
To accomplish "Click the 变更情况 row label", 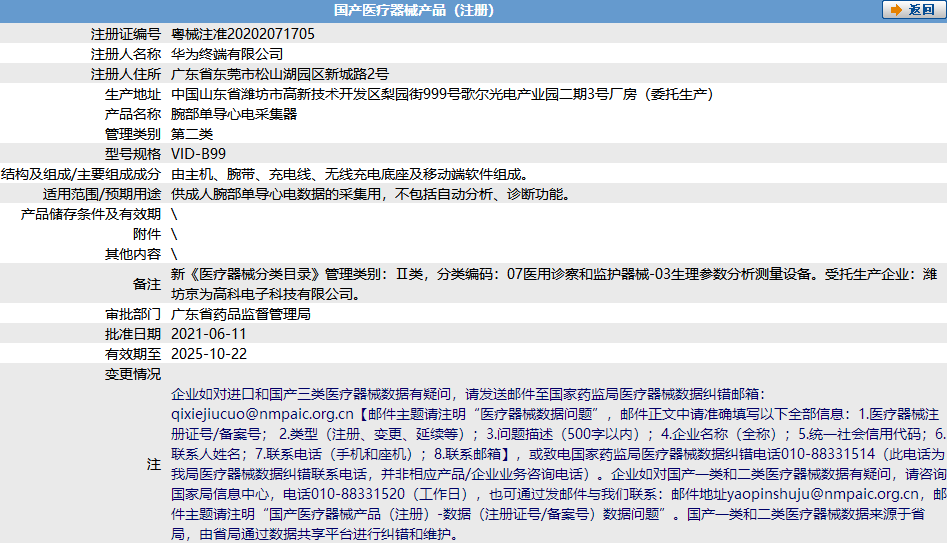I will coord(133,373).
